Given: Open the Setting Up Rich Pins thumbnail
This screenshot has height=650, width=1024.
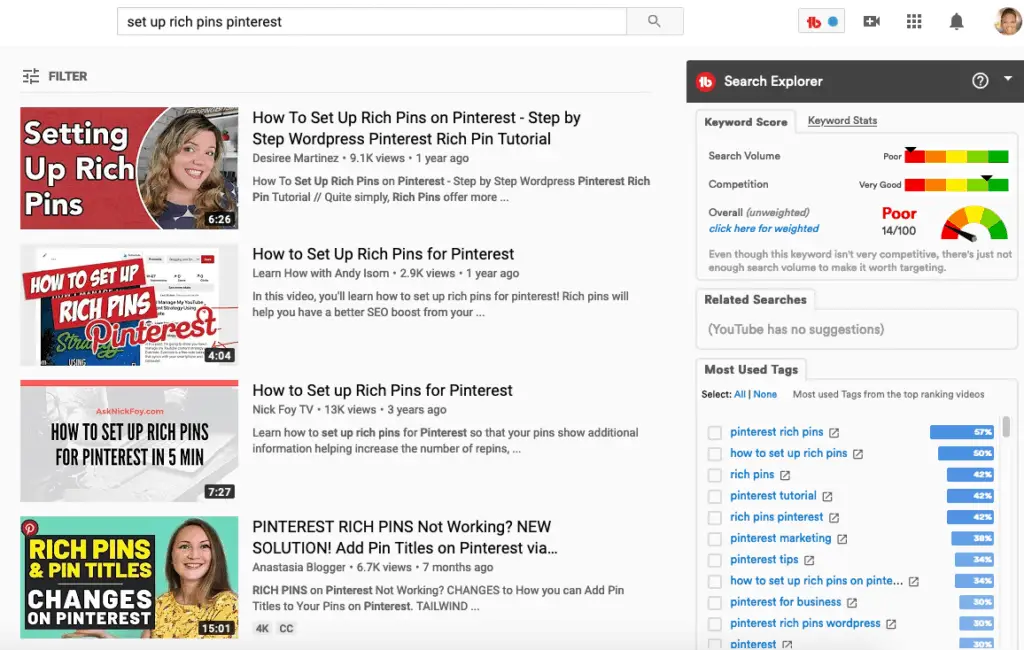Looking at the screenshot, I should (x=129, y=168).
